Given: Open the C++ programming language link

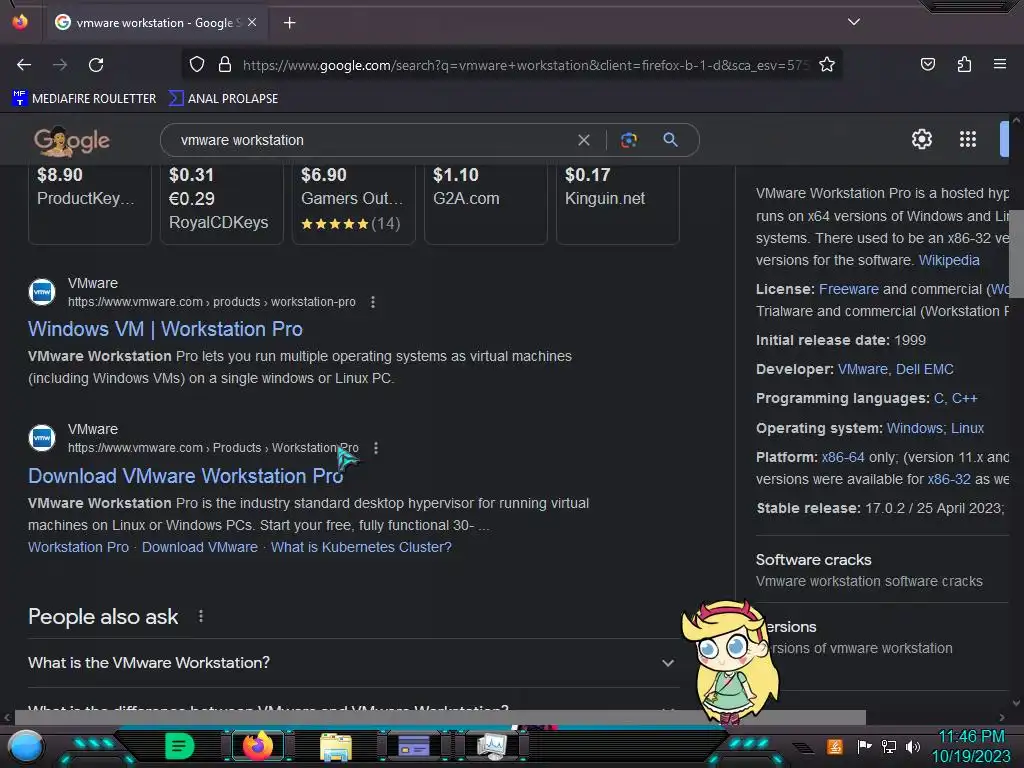Looking at the screenshot, I should [965, 398].
